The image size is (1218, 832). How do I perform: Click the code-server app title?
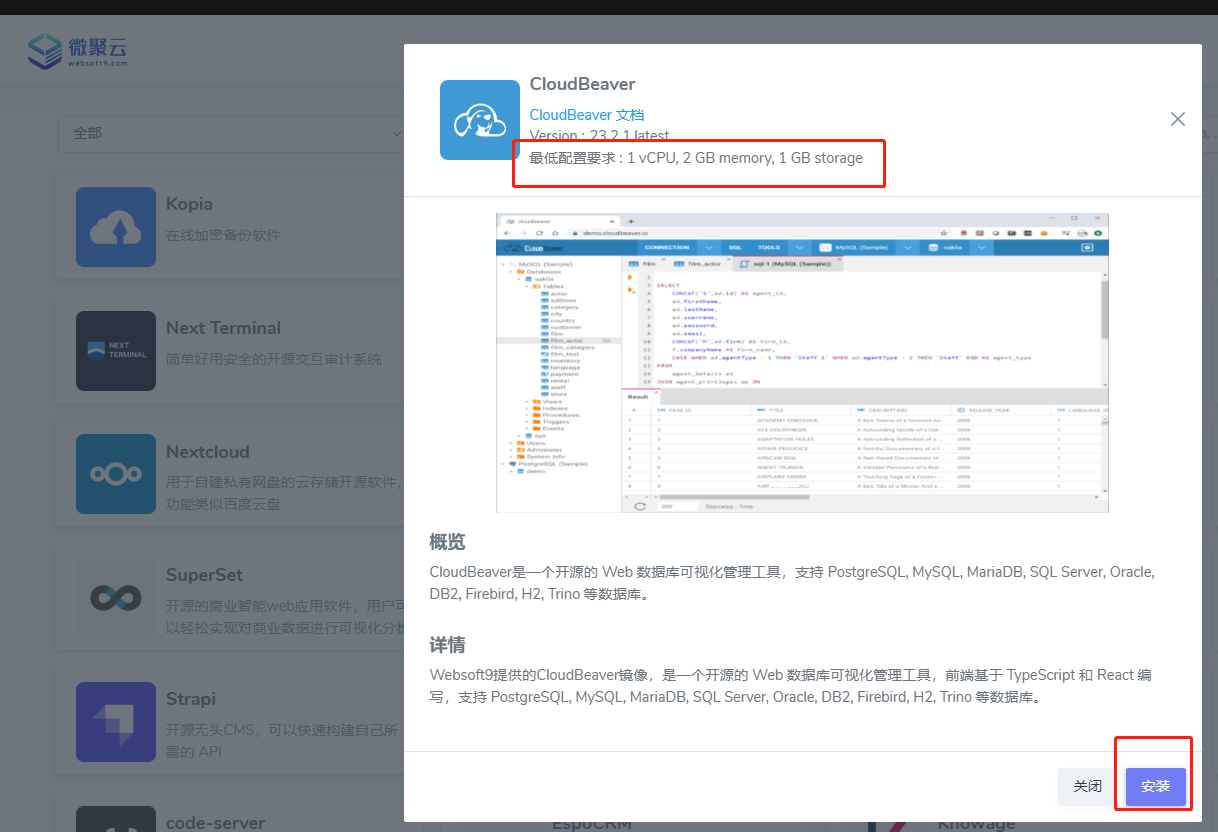(x=215, y=823)
